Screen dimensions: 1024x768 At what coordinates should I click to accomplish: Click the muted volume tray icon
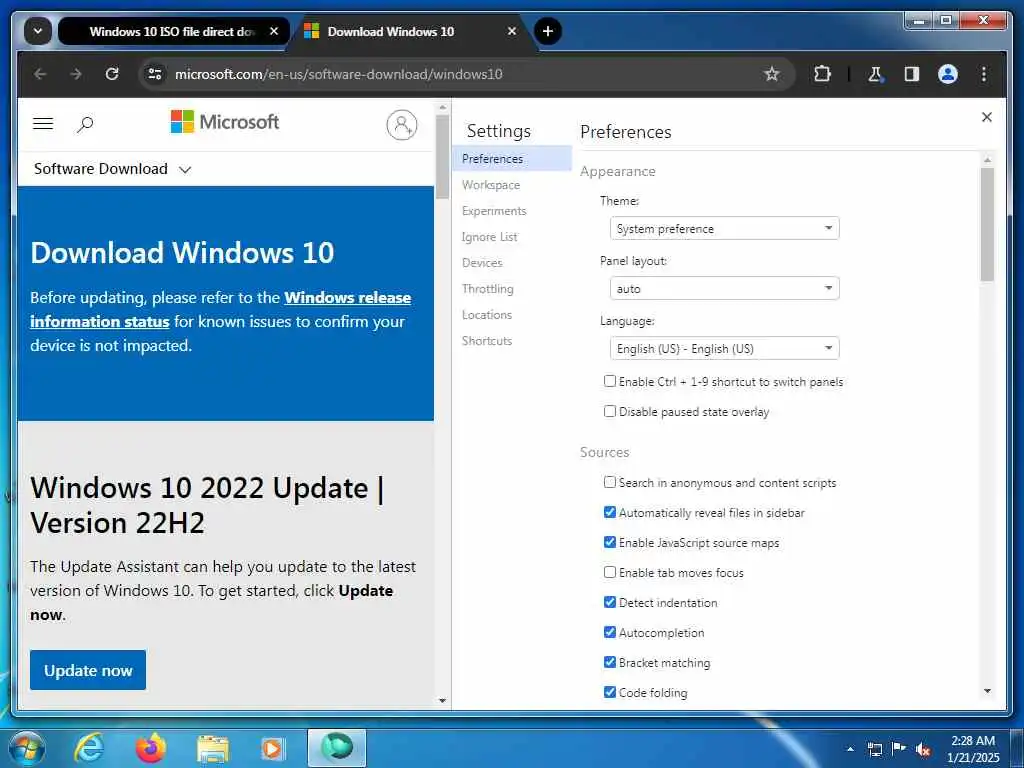click(923, 749)
